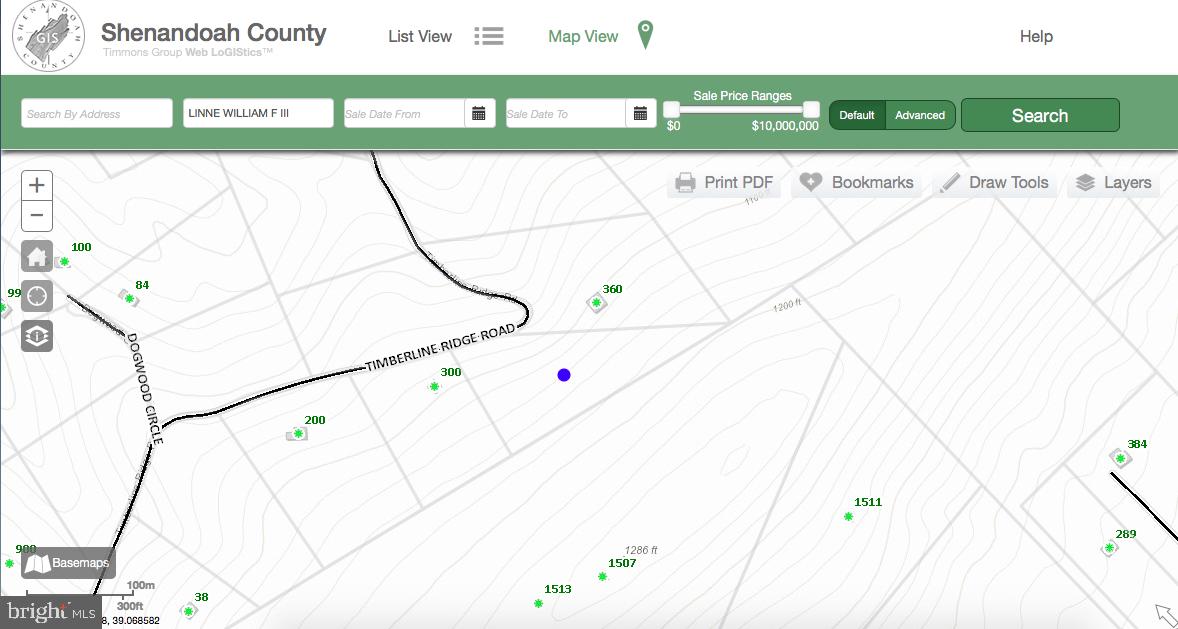Click the Map View pin icon

pos(645,35)
